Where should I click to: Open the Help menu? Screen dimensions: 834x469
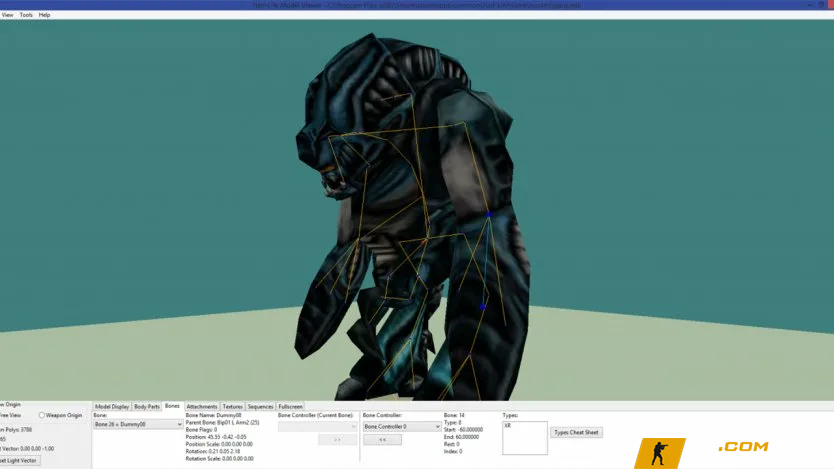44,15
